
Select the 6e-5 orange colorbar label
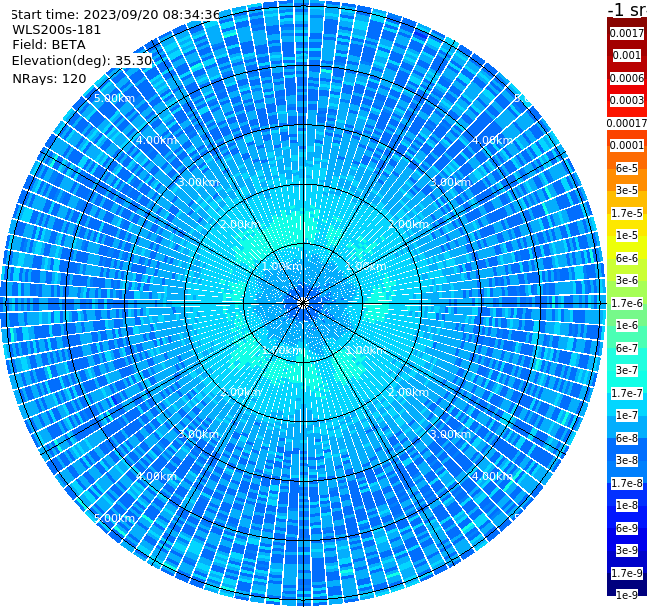(627, 168)
